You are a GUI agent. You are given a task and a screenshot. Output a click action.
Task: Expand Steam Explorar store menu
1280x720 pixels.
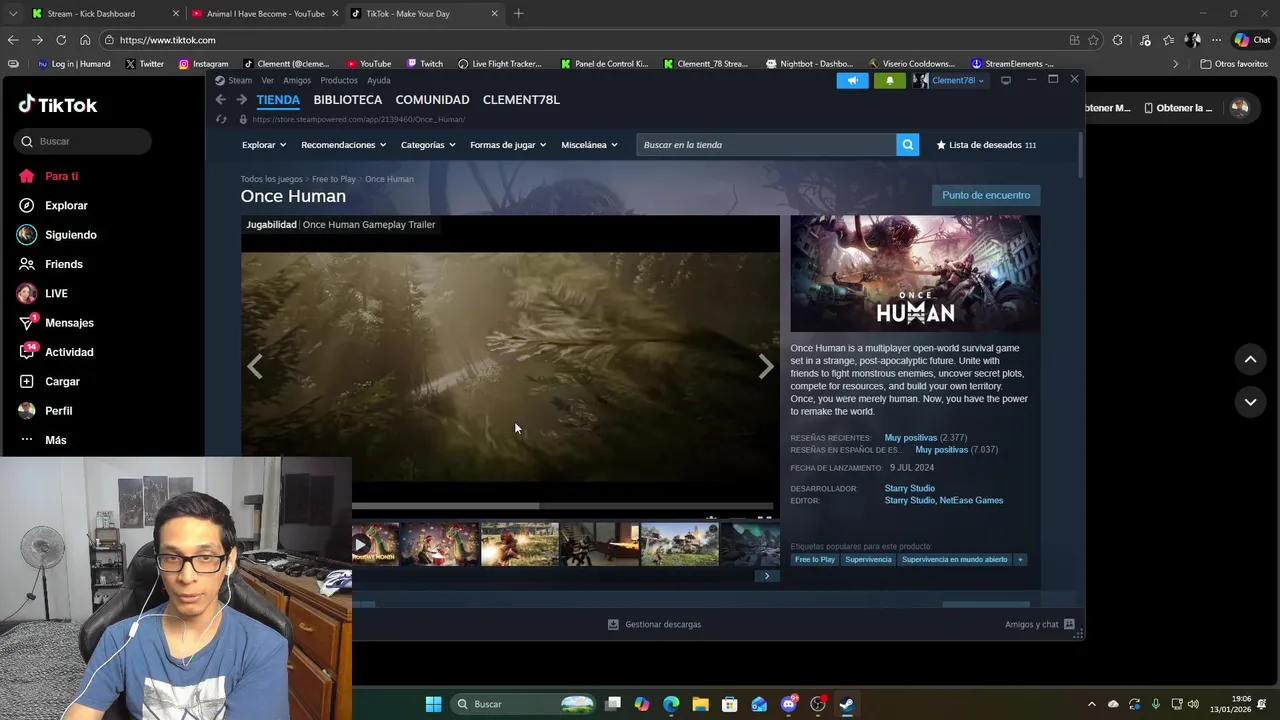pos(264,145)
